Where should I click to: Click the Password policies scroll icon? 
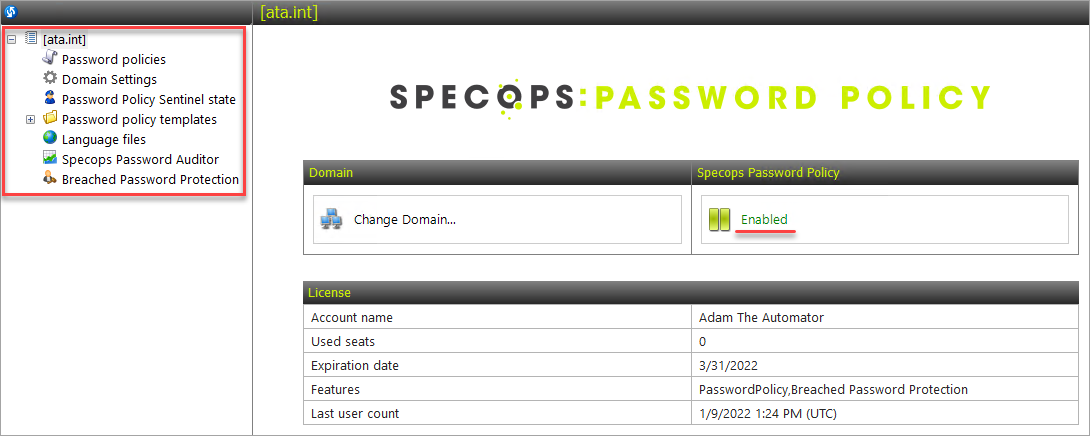tap(50, 58)
